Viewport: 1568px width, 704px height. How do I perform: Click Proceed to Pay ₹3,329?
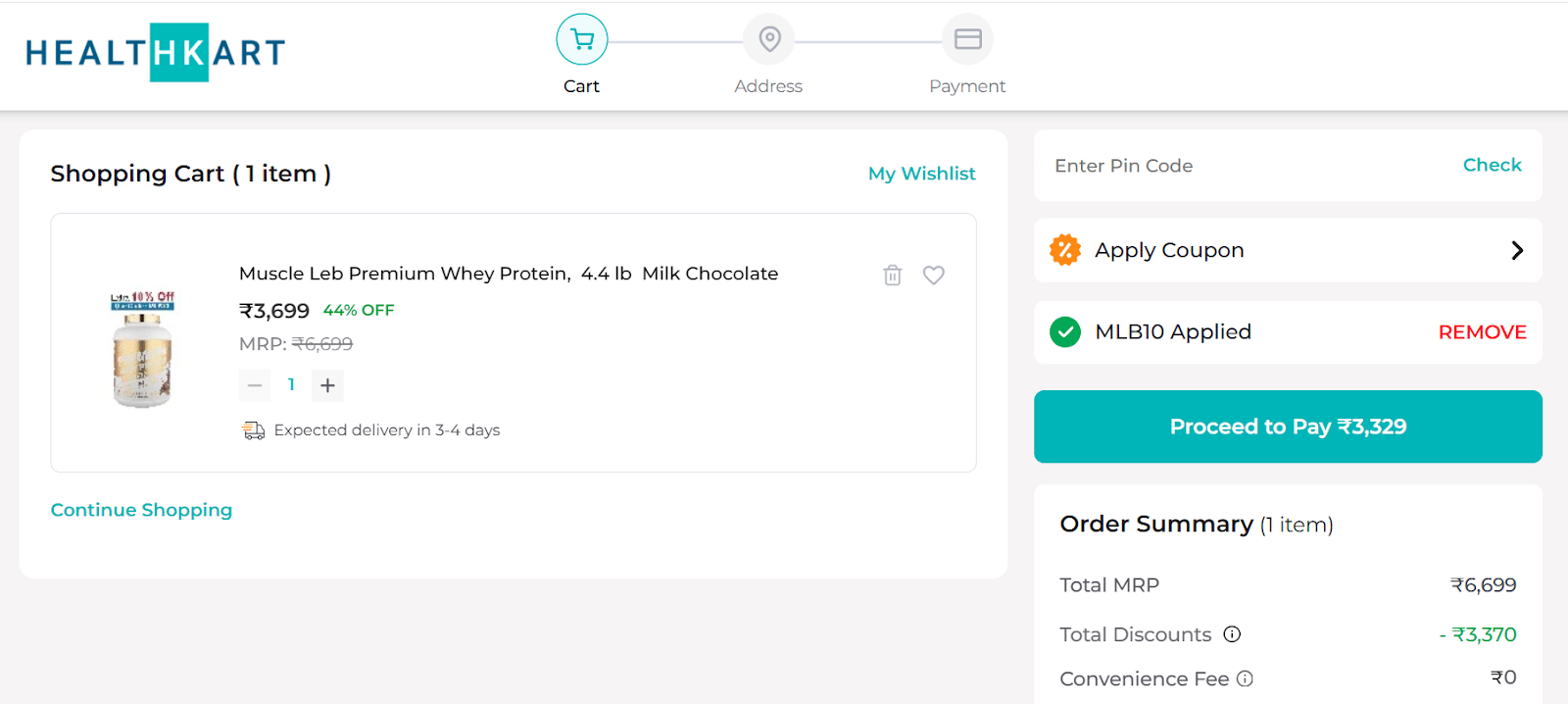(x=1287, y=427)
